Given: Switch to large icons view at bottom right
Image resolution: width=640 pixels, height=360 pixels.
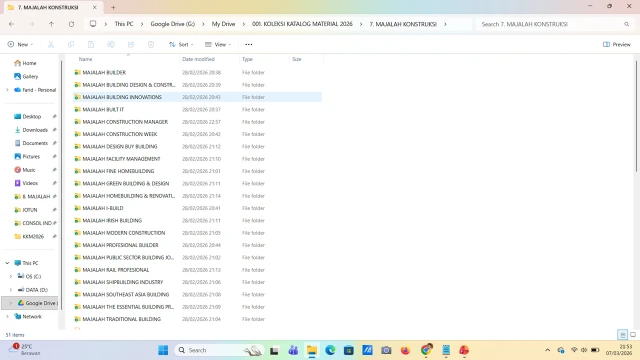Looking at the screenshot, I should point(633,335).
